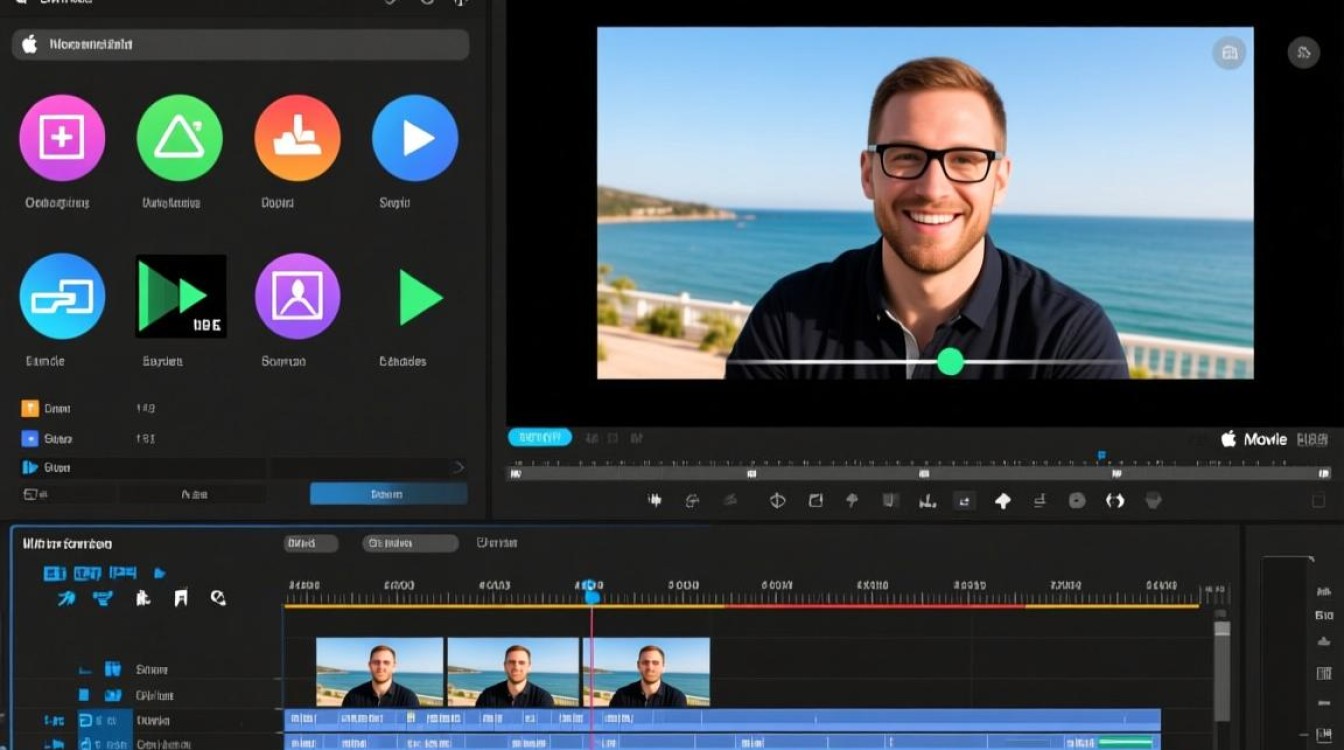This screenshot has height=750, width=1344.
Task: Select the third video clip on the timeline
Action: click(x=646, y=672)
